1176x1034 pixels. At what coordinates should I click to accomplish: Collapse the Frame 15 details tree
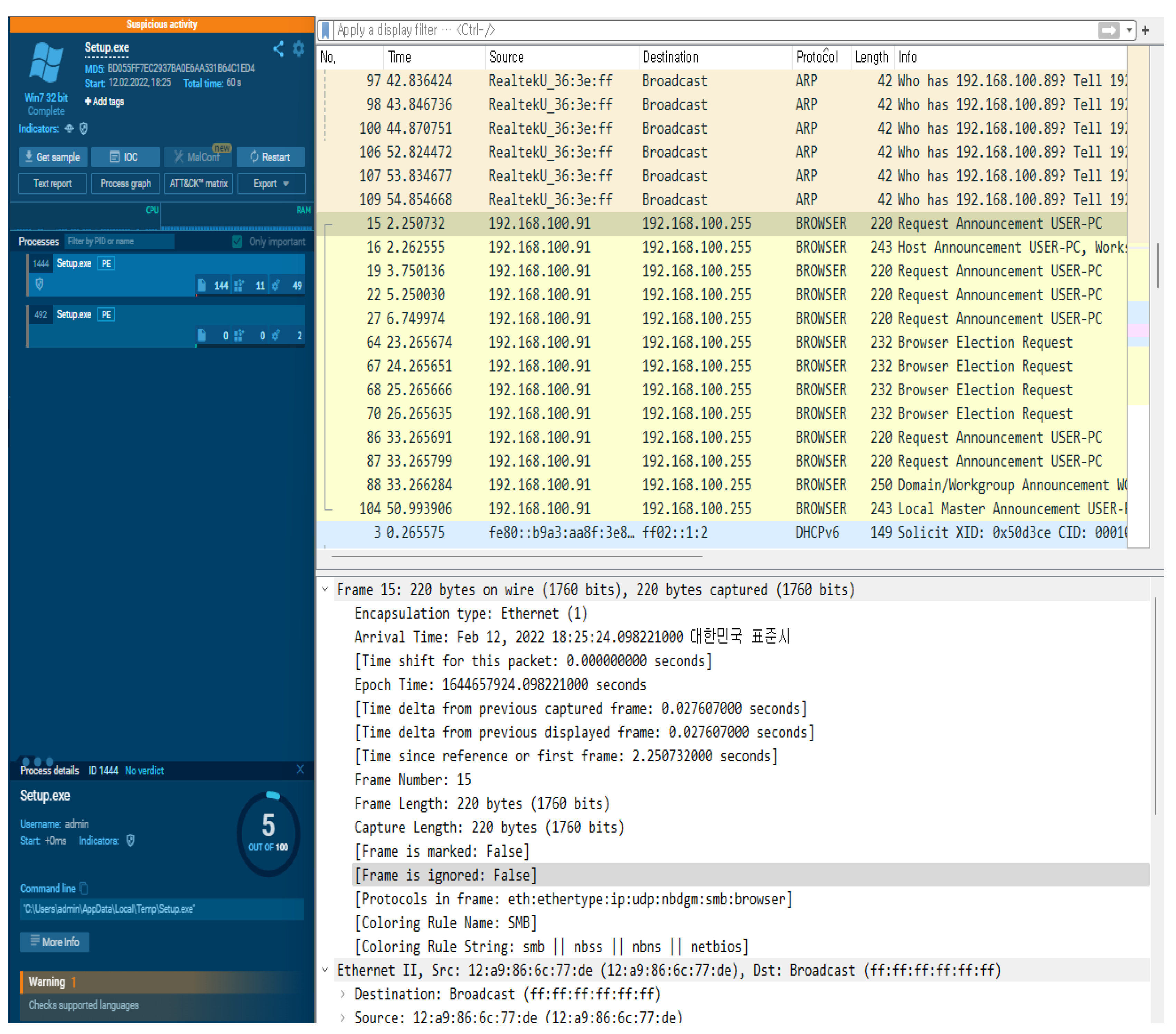pyautogui.click(x=325, y=589)
